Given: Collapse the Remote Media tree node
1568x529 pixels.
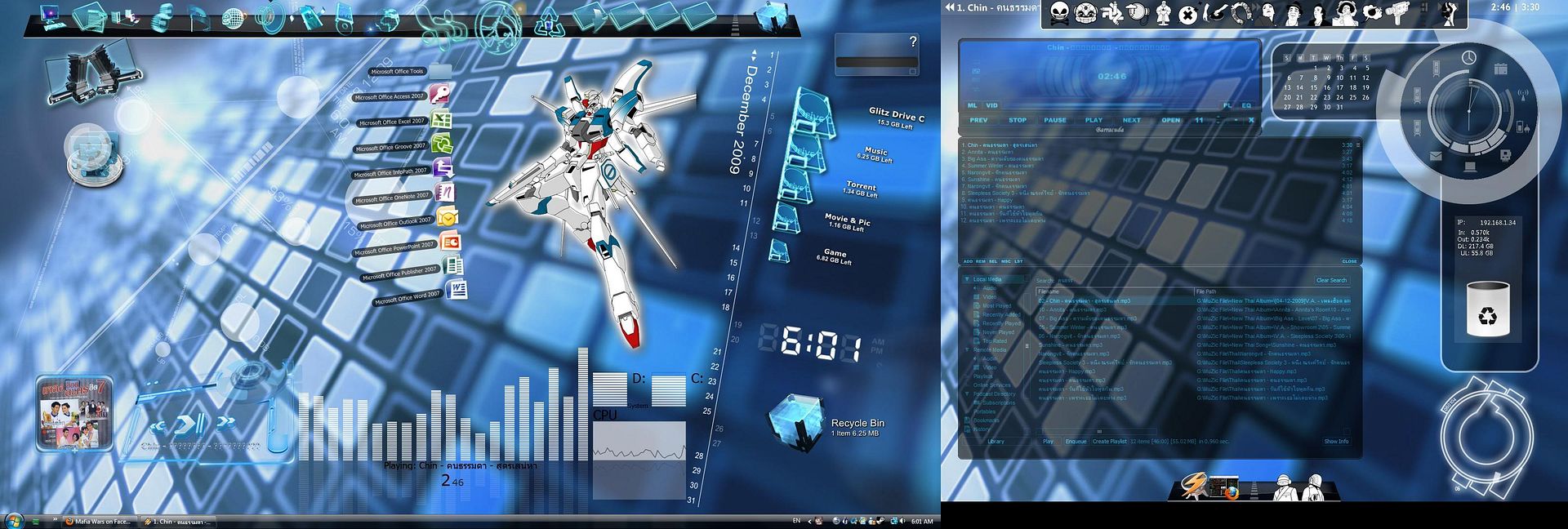Looking at the screenshot, I should [967, 349].
